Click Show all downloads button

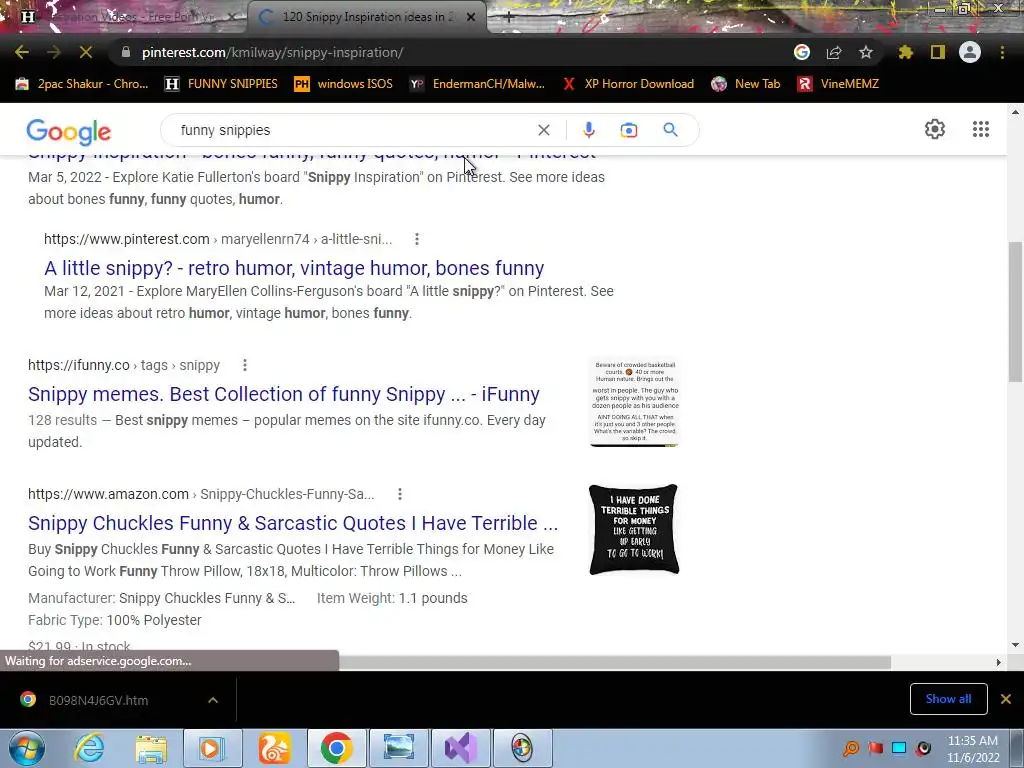[x=948, y=699]
